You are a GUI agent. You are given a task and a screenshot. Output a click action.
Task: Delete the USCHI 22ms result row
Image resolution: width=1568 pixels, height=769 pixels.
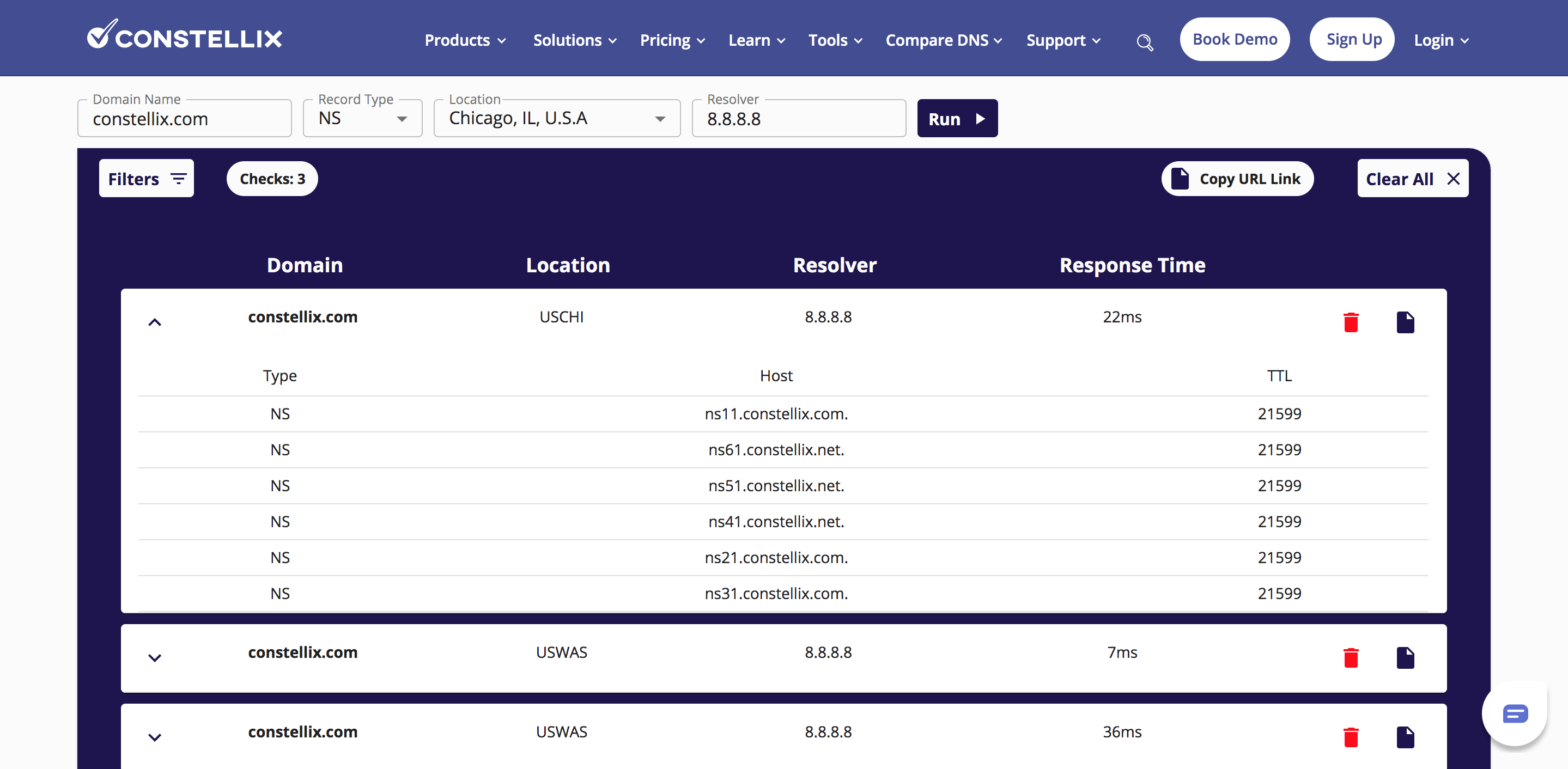1351,322
